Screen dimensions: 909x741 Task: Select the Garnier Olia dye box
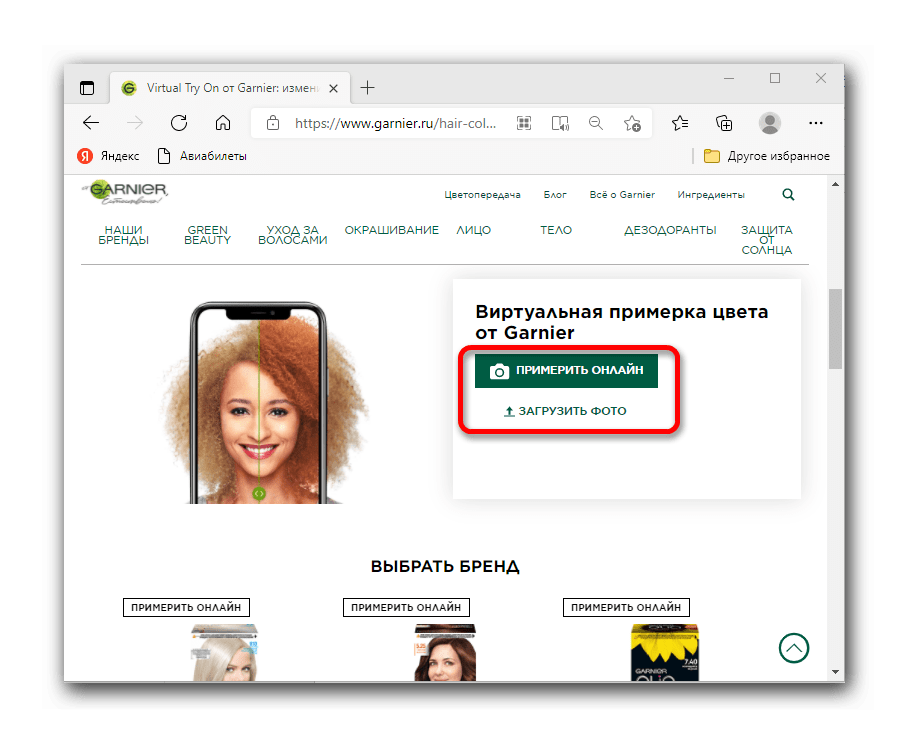tap(665, 652)
